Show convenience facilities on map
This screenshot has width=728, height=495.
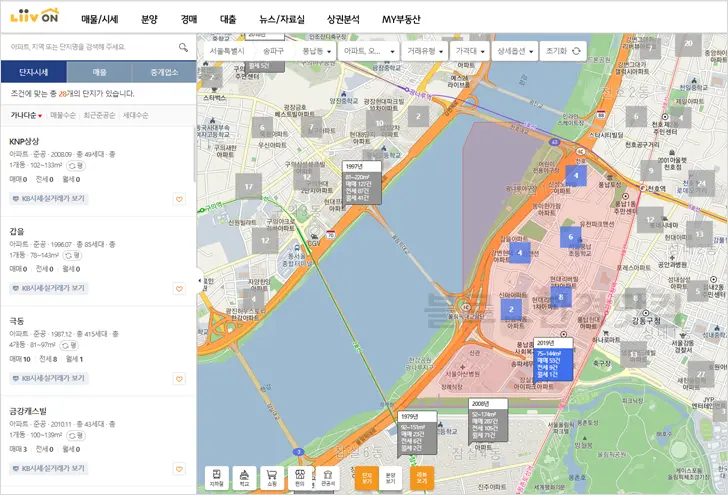tap(299, 477)
